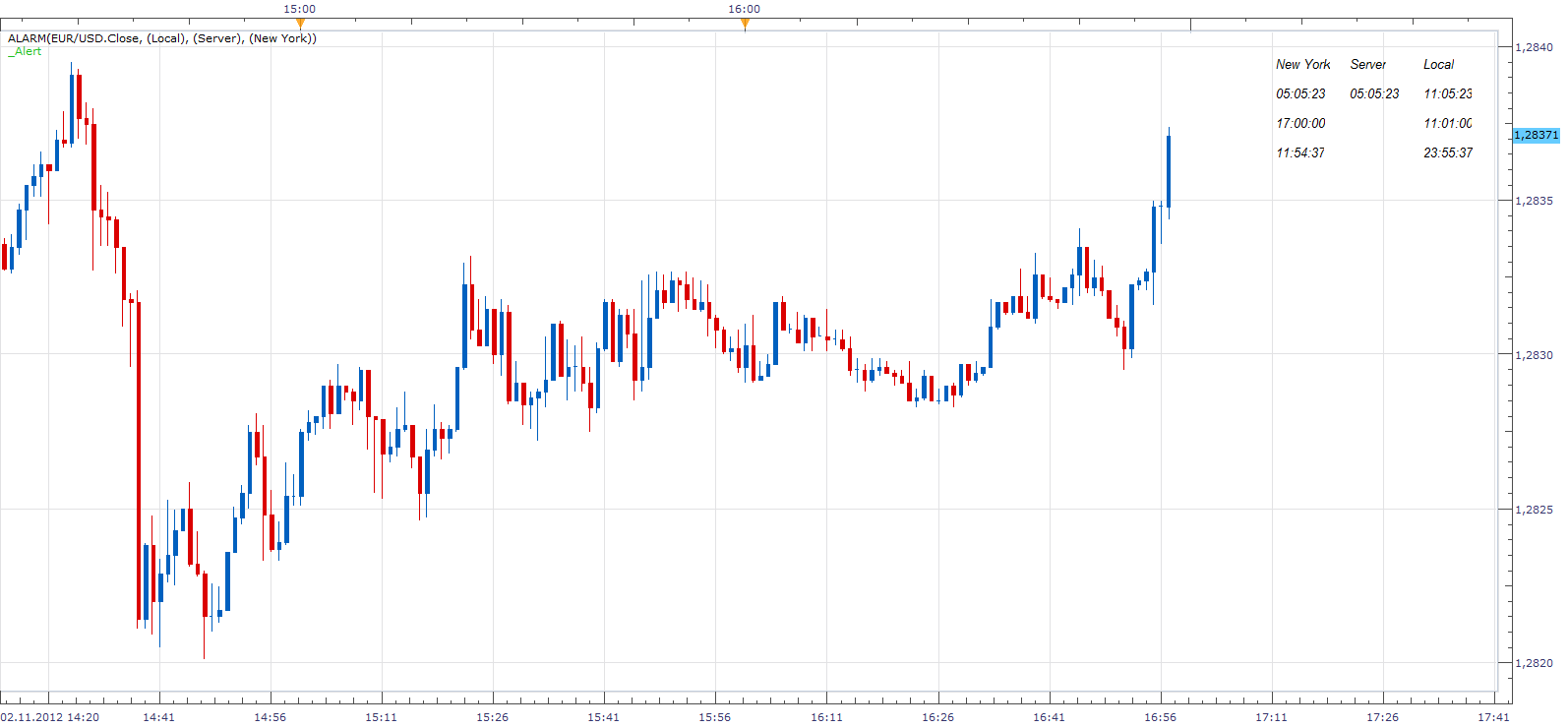1568x728 pixels.
Task: Click the green _Alert label
Action: (26, 51)
